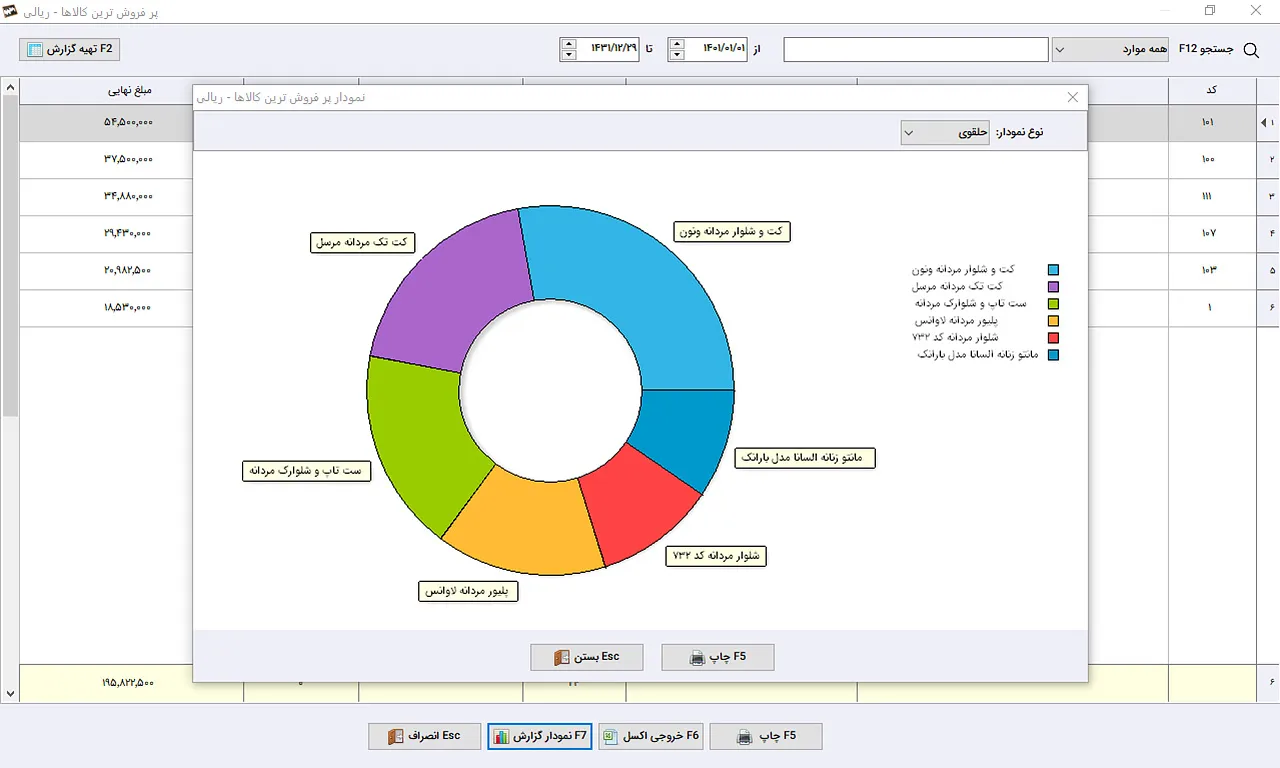
Task: Decrease the 'تا' end date with down arrow
Action: pos(569,55)
